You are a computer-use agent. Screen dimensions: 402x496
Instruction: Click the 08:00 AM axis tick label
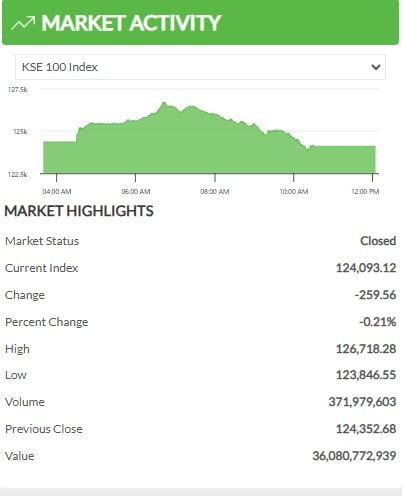[215, 192]
